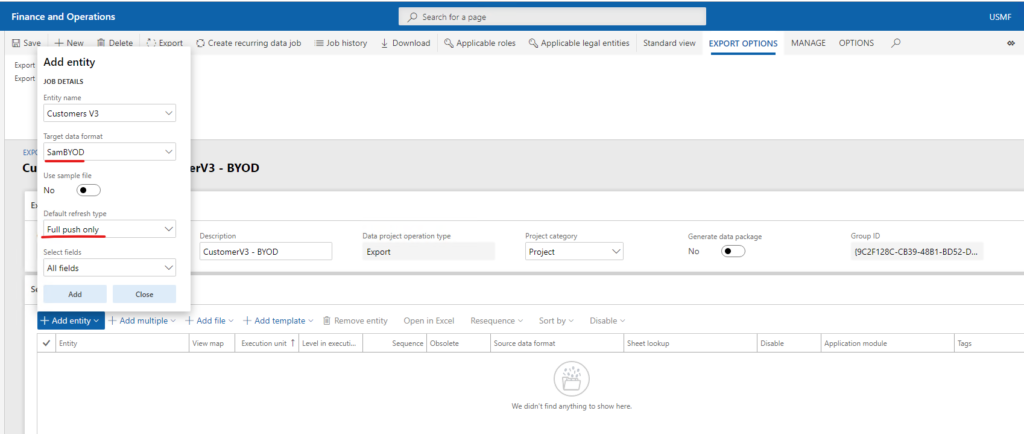1024x434 pixels.
Task: Click the Add entity dropdown button
Action: [x=71, y=320]
